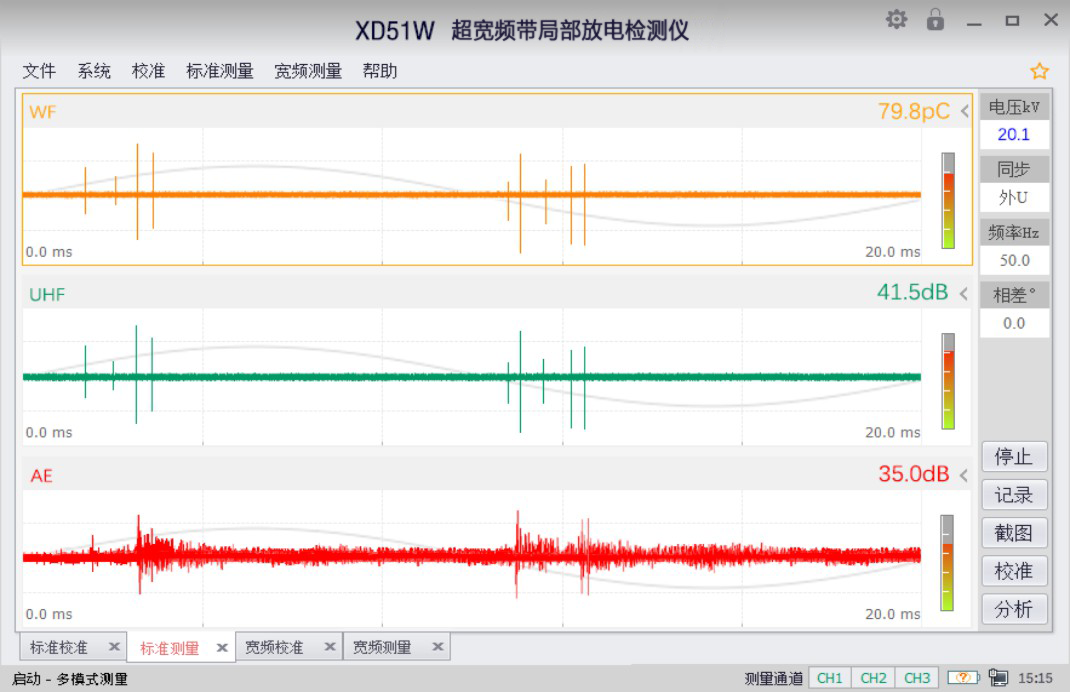
Task: Expand the UHF panel chevron arrow
Action: pyautogui.click(x=965, y=293)
